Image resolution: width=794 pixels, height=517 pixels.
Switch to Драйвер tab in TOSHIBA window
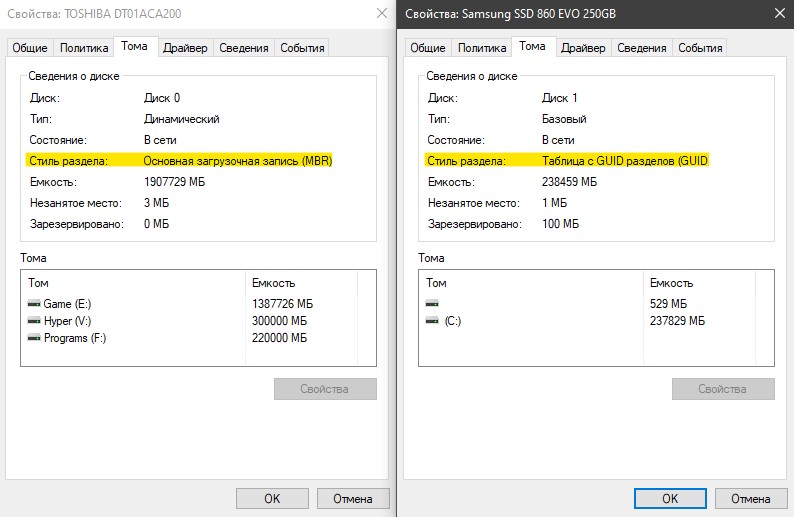(x=185, y=48)
